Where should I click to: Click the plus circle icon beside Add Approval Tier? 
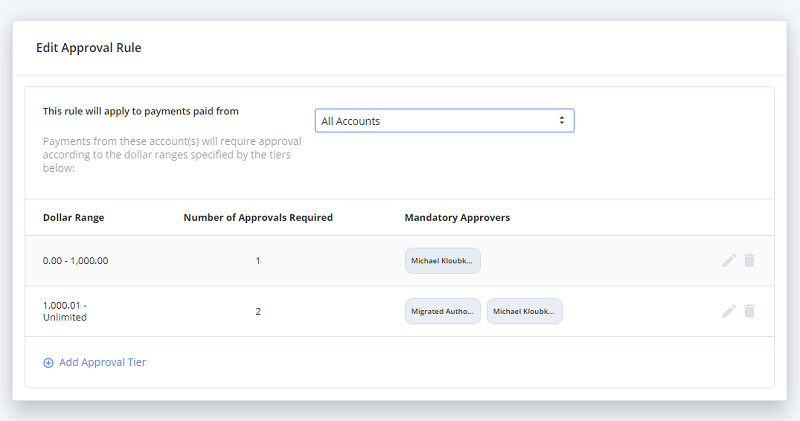(48, 363)
